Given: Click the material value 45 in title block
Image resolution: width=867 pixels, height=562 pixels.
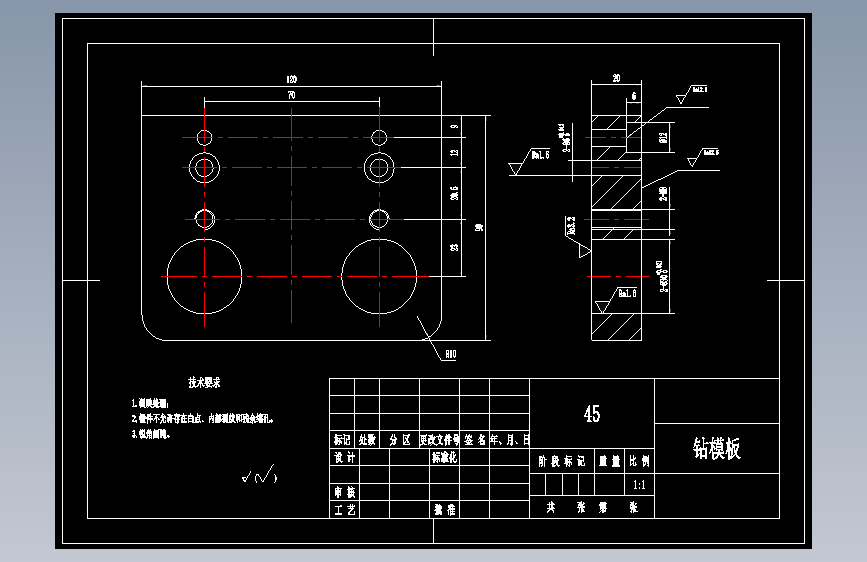Looking at the screenshot, I should pos(592,413).
